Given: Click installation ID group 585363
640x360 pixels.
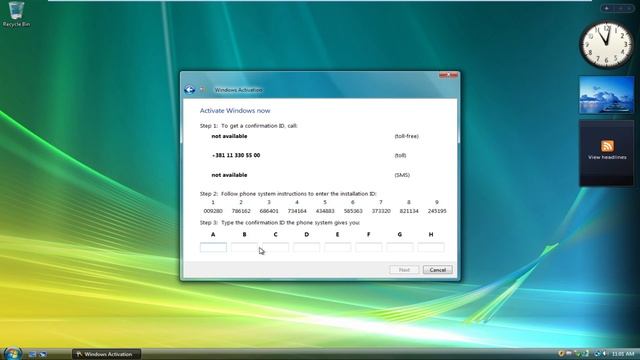Looking at the screenshot, I should click(353, 211).
